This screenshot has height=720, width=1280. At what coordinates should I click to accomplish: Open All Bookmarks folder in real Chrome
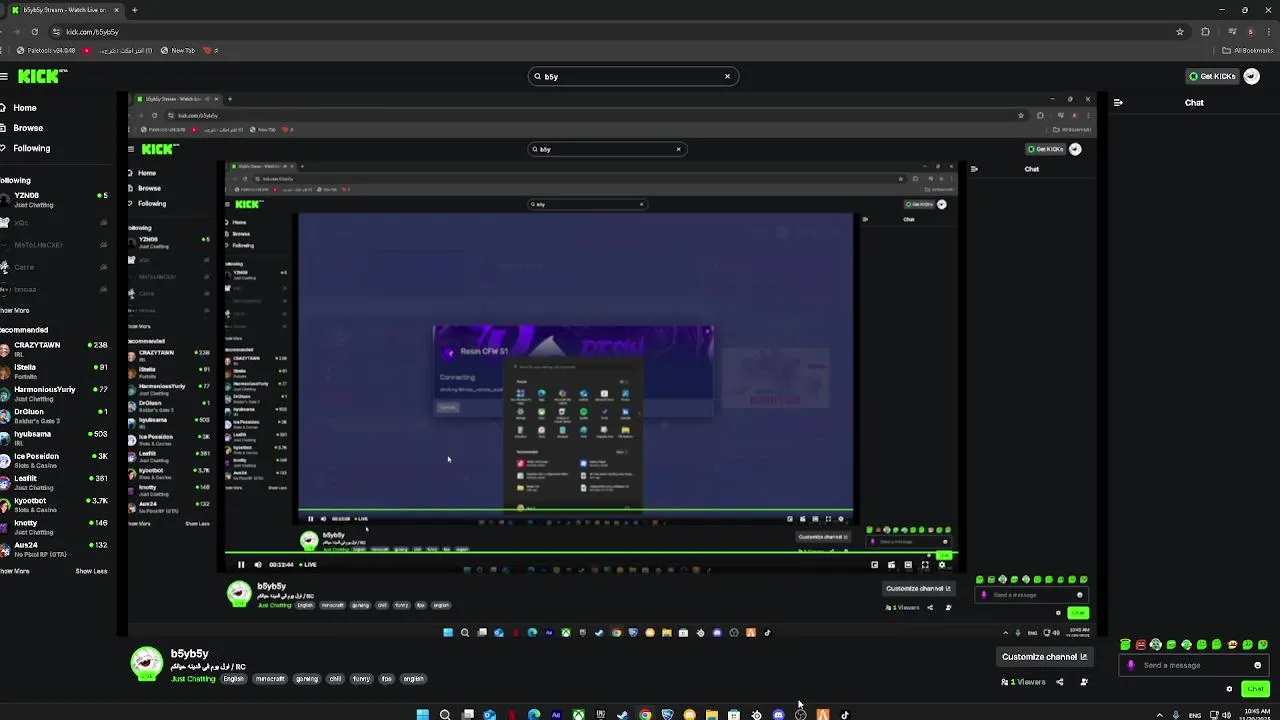pyautogui.click(x=1247, y=50)
